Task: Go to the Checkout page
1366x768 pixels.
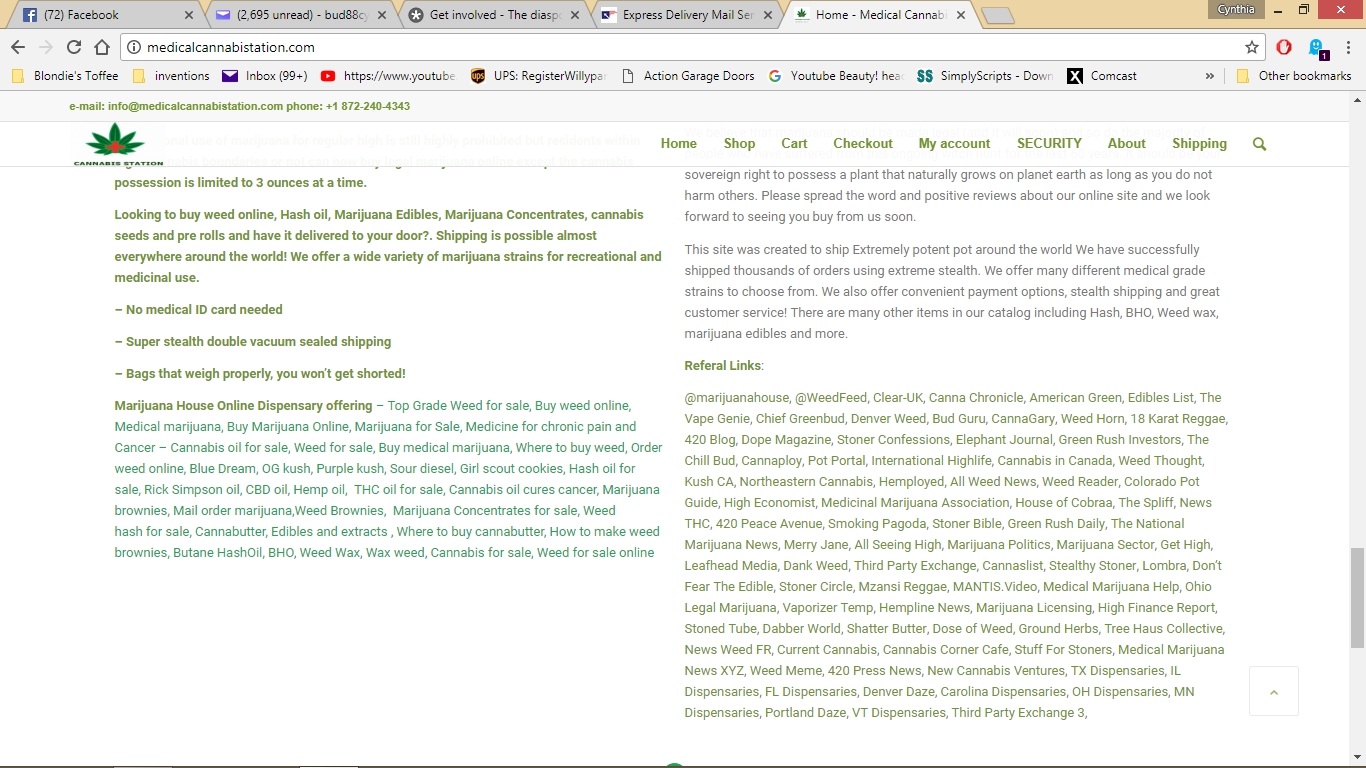Action: pyautogui.click(x=863, y=144)
